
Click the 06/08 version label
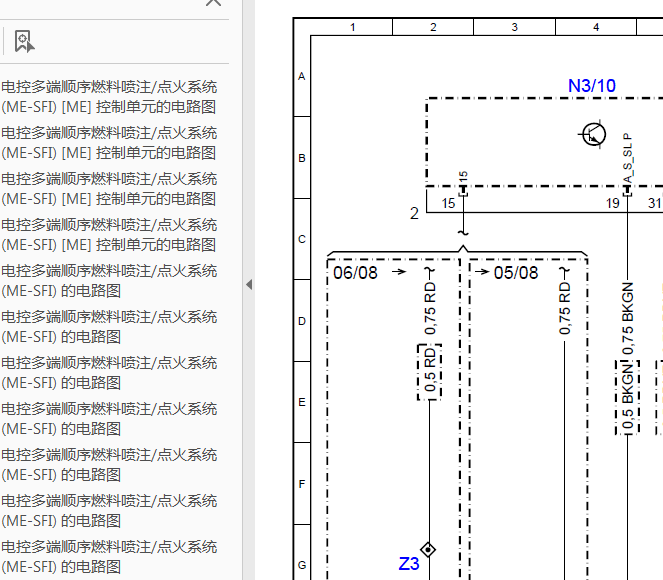(x=355, y=273)
